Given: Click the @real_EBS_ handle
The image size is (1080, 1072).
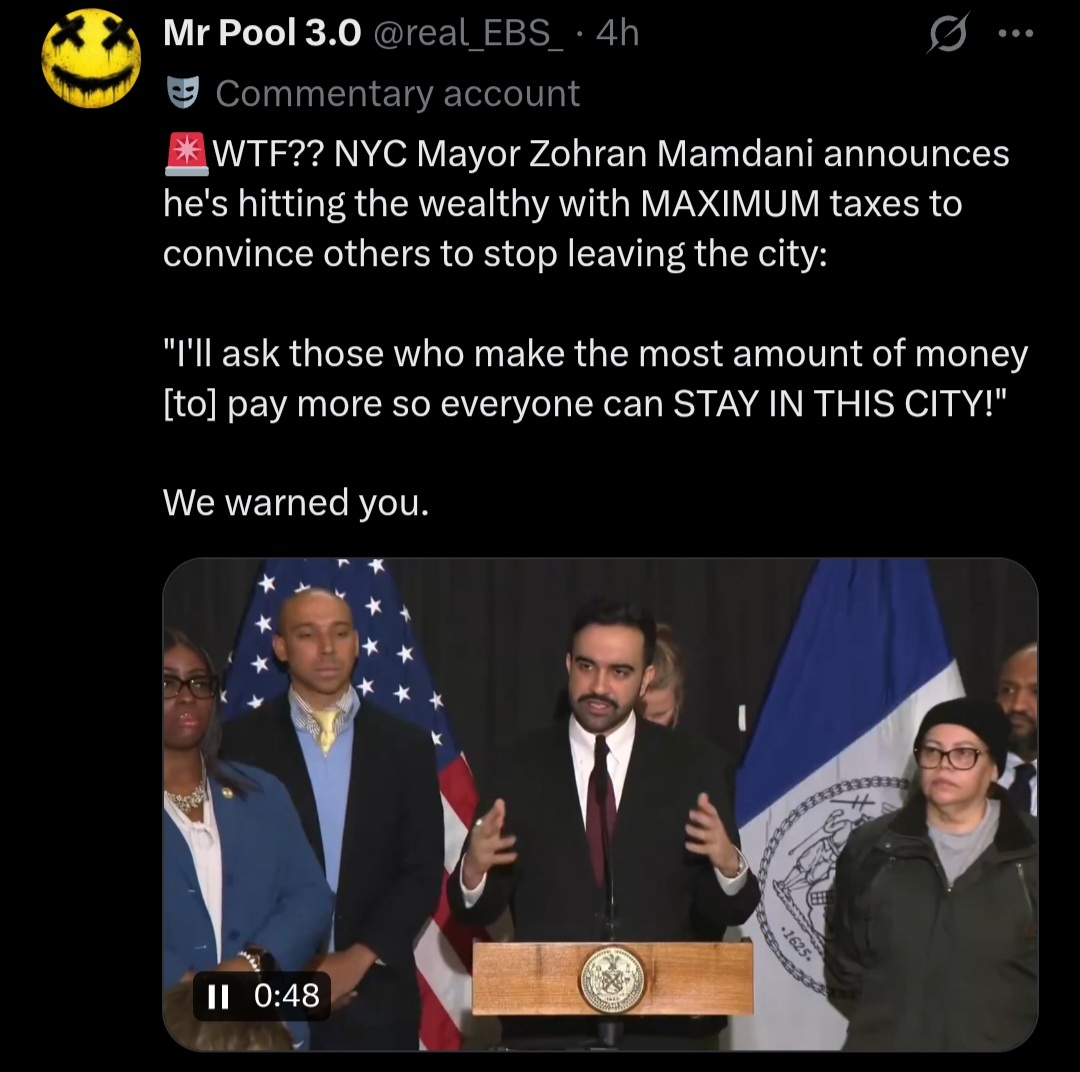Looking at the screenshot, I should pos(468,33).
